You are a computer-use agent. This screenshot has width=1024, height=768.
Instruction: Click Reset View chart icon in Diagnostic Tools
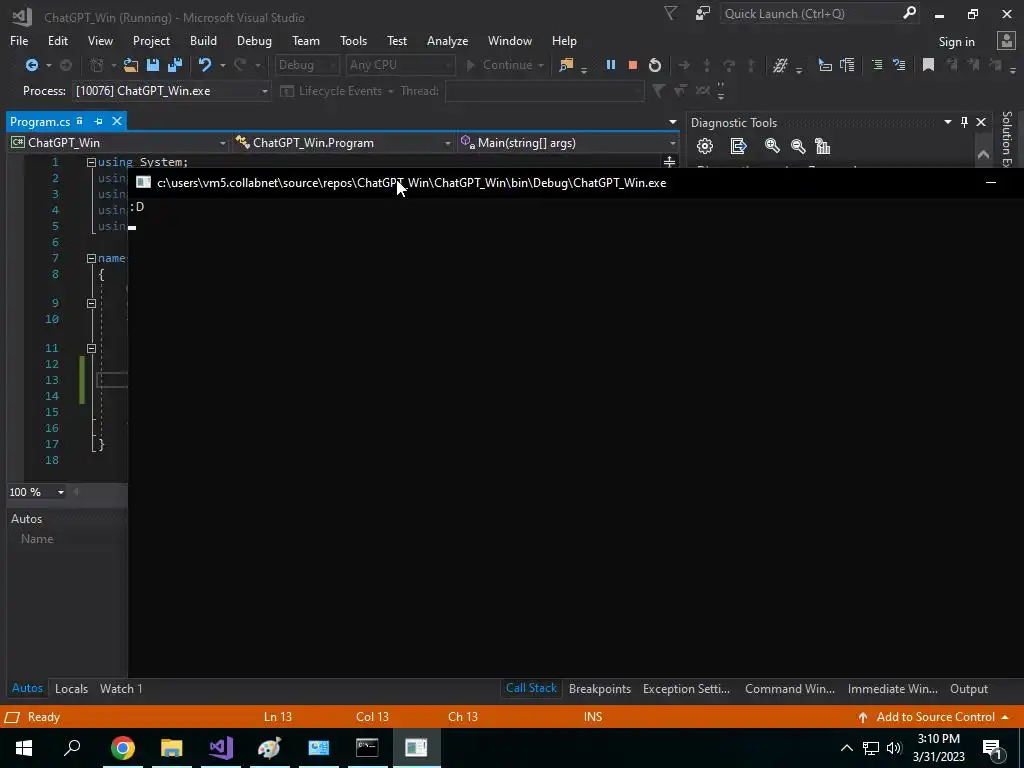coord(822,146)
